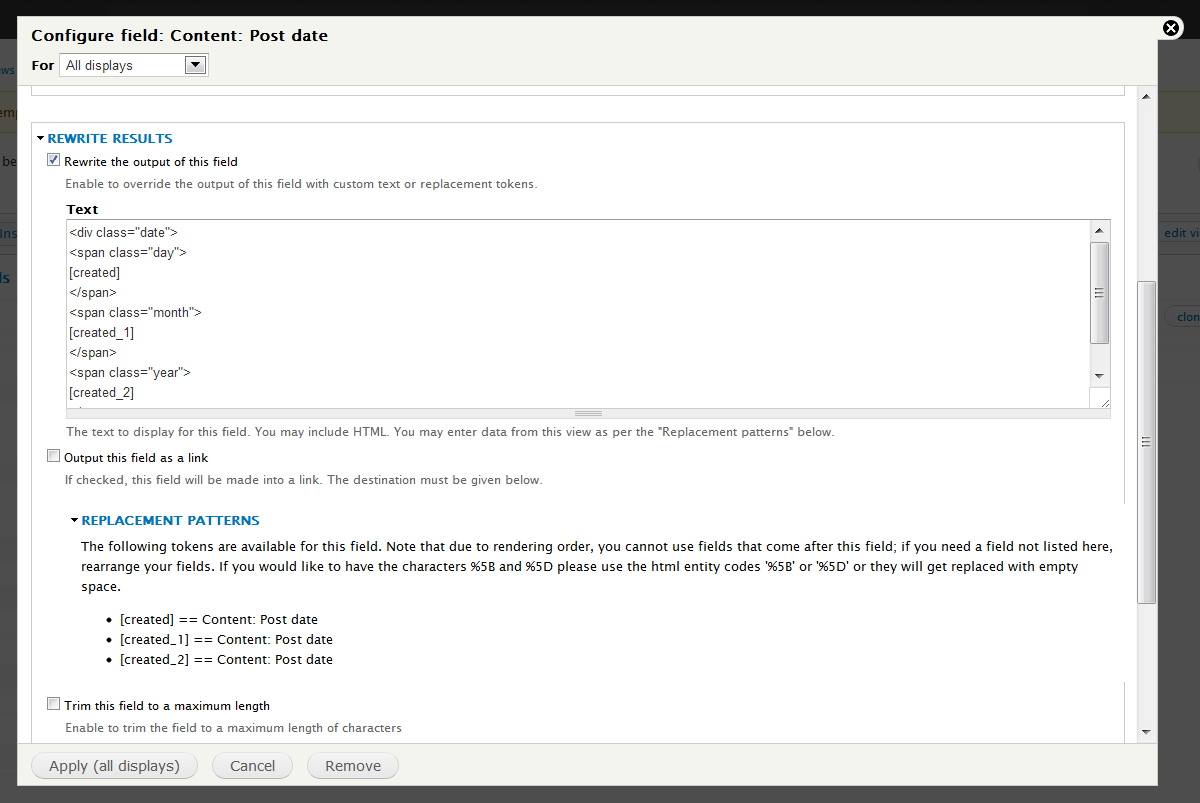Click the [created_1] == Content: Post date token
Viewport: 1200px width, 803px height.
click(226, 640)
